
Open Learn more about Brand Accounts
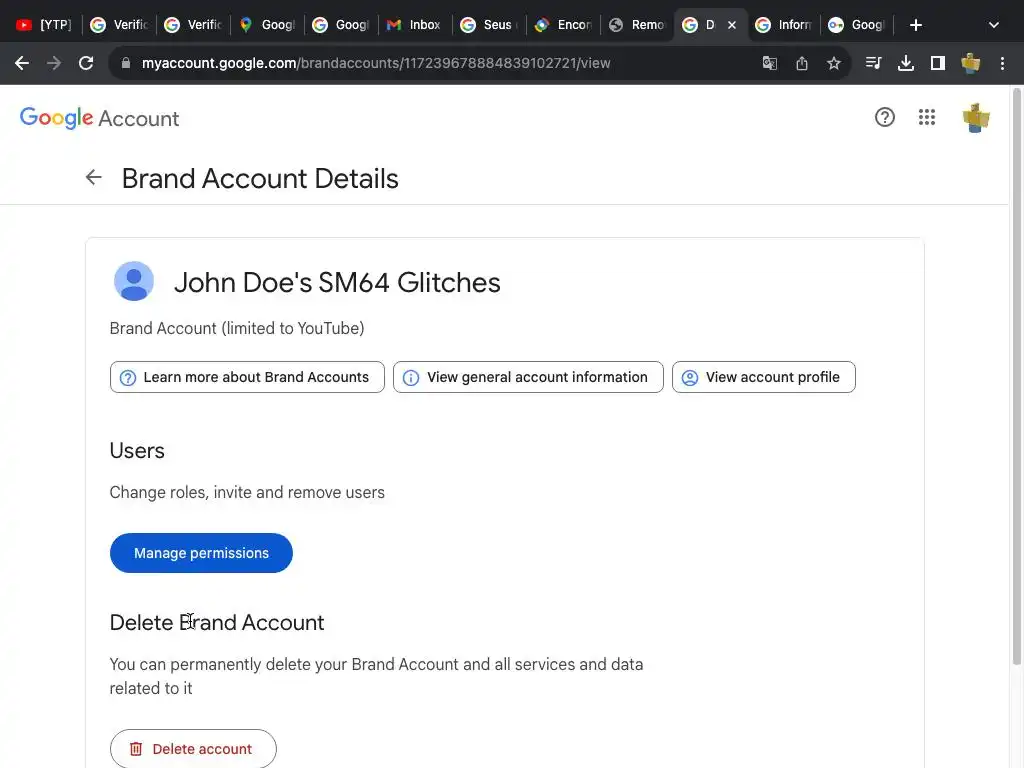[x=247, y=377]
